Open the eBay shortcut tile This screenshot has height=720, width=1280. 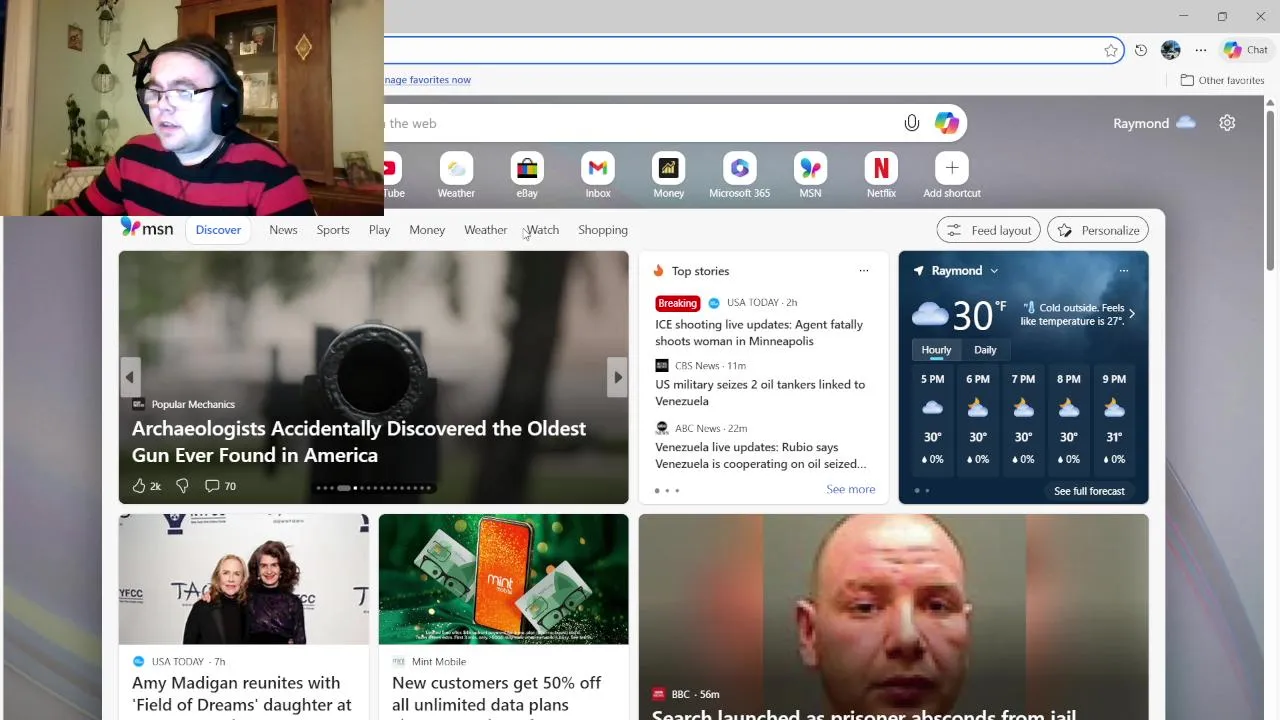pyautogui.click(x=527, y=175)
